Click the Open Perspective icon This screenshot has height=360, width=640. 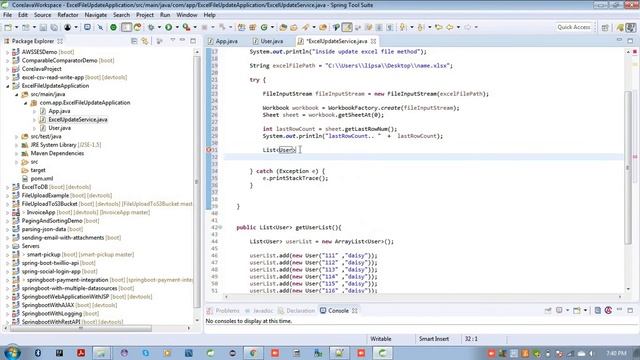tap(605, 27)
